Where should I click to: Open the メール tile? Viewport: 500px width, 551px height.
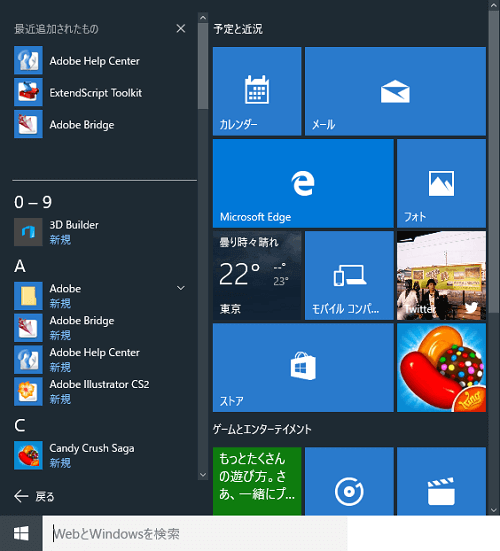pyautogui.click(x=395, y=91)
